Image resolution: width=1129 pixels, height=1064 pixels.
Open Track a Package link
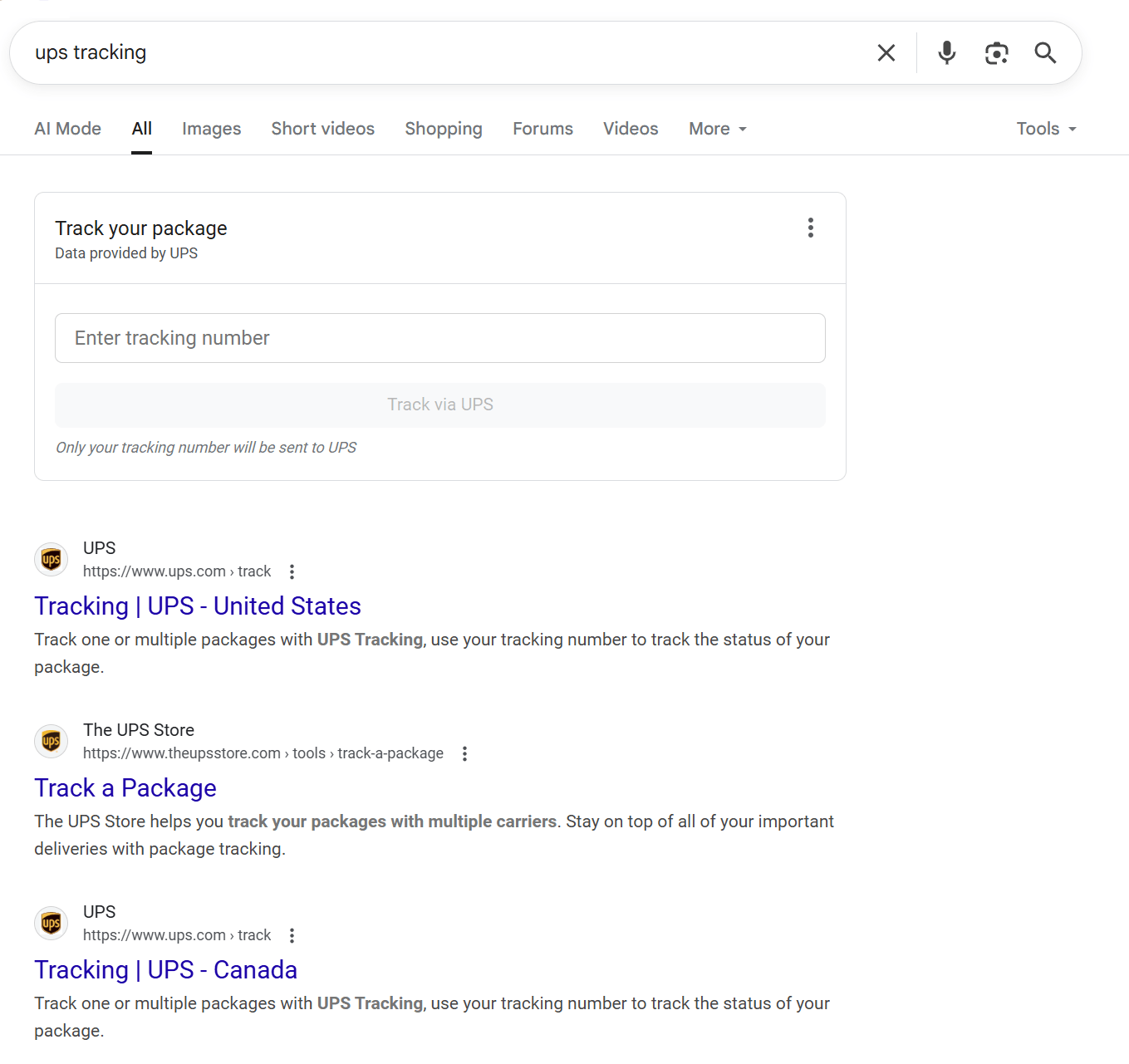tap(125, 788)
